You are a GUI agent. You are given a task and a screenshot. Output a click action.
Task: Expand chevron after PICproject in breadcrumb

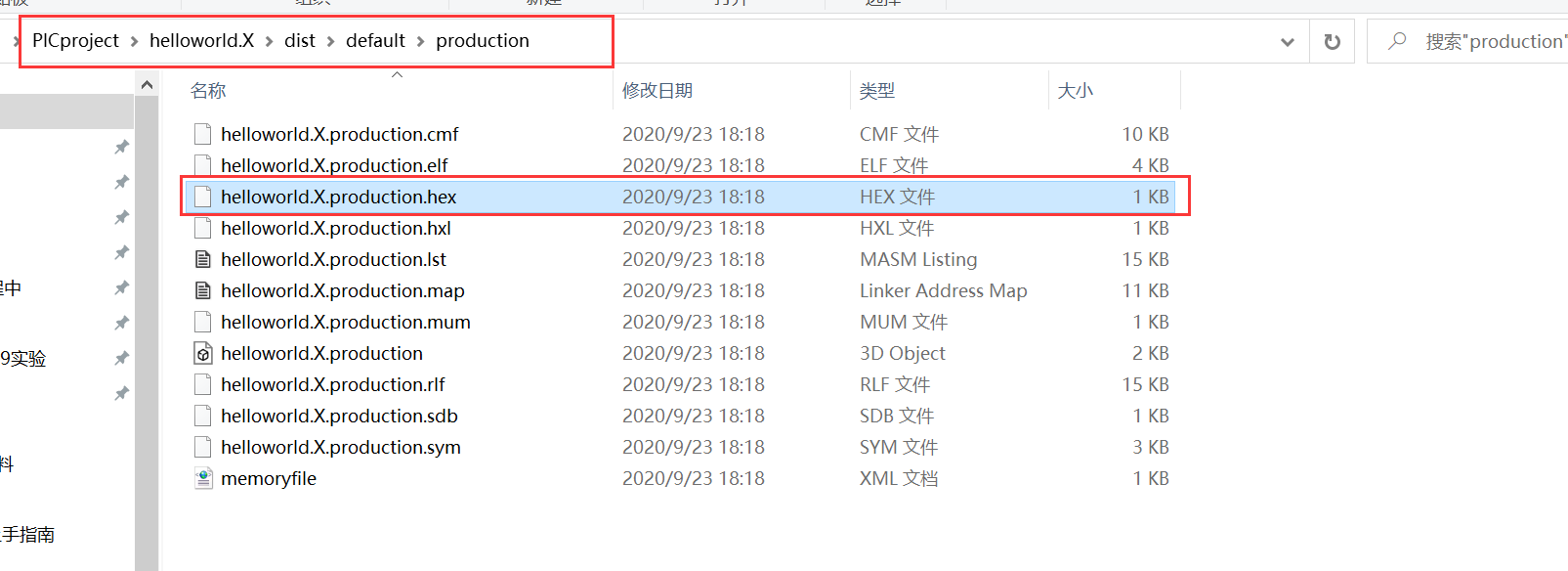click(x=134, y=41)
